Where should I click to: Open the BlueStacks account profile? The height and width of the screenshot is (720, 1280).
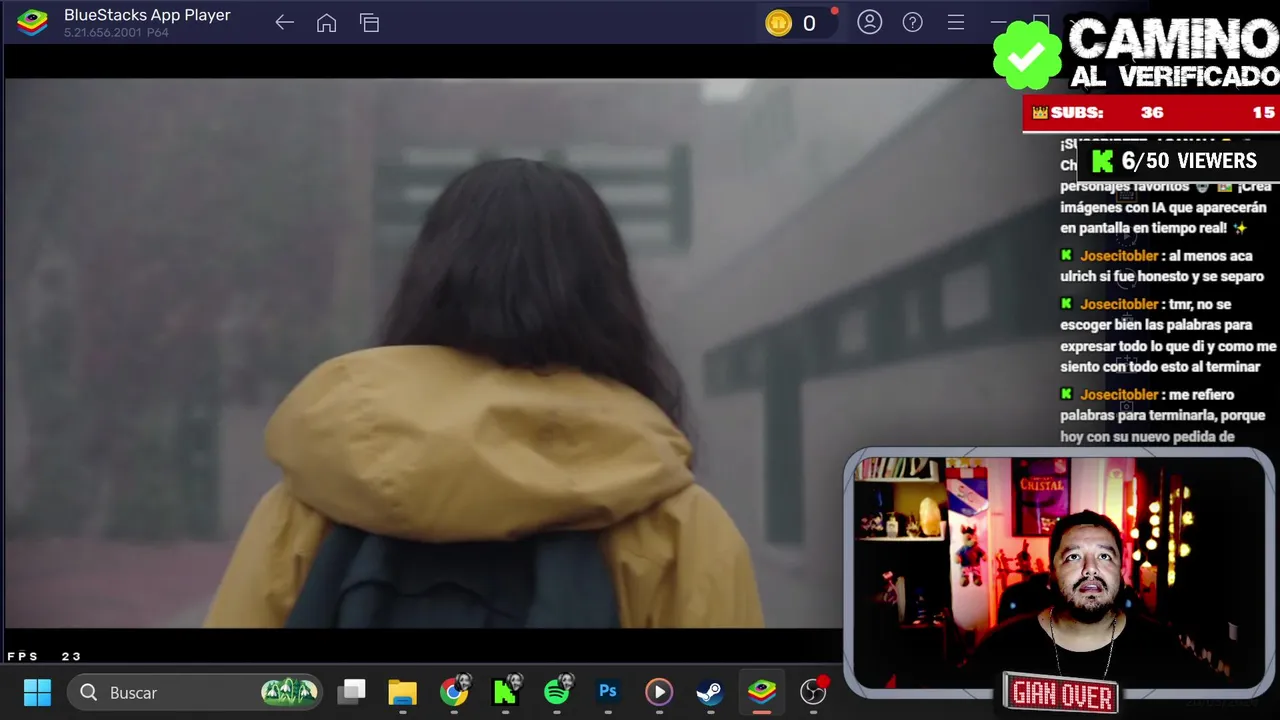pos(870,22)
